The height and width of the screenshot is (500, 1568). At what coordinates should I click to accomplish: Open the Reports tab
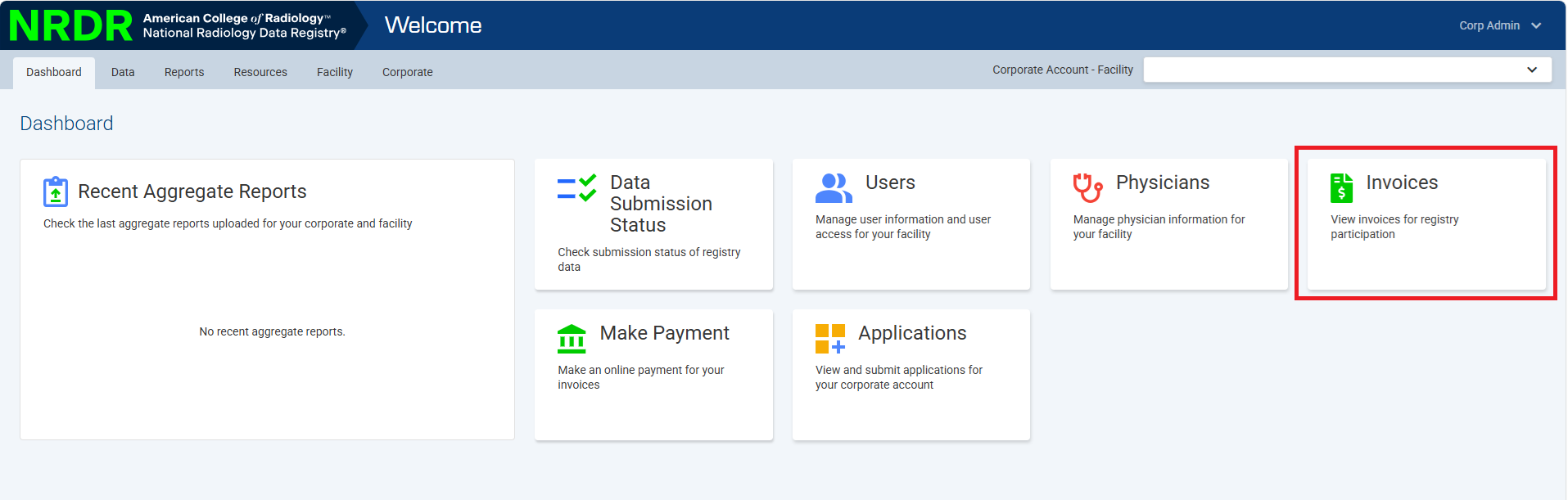pos(184,72)
